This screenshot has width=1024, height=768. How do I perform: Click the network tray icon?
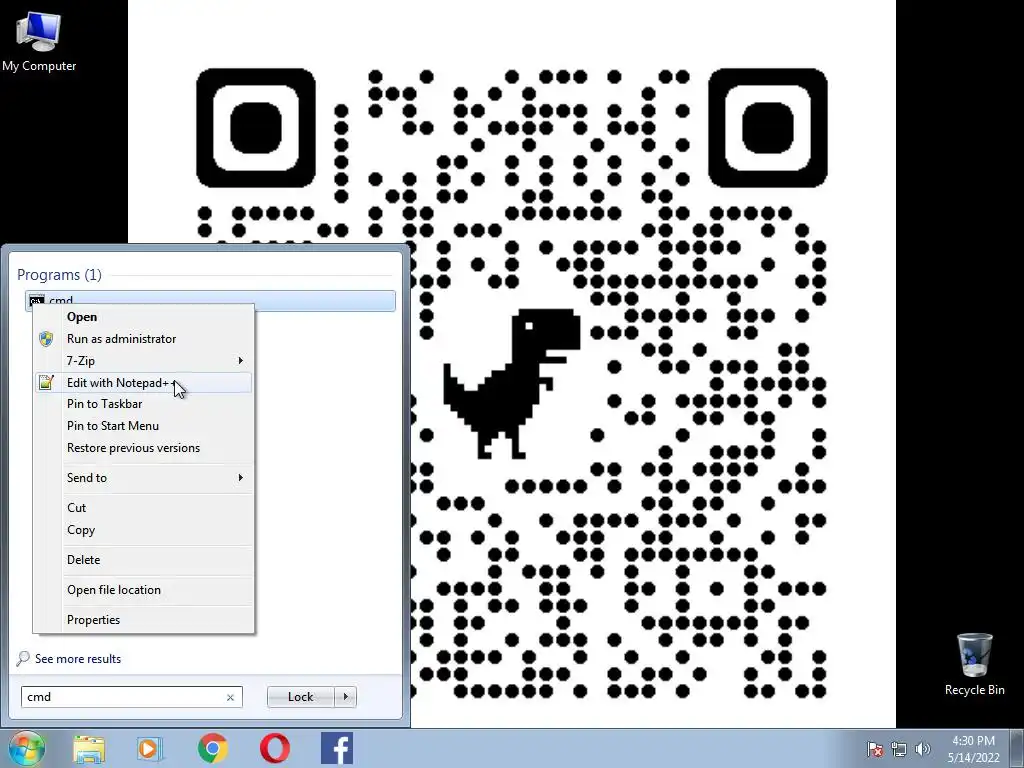pos(899,749)
